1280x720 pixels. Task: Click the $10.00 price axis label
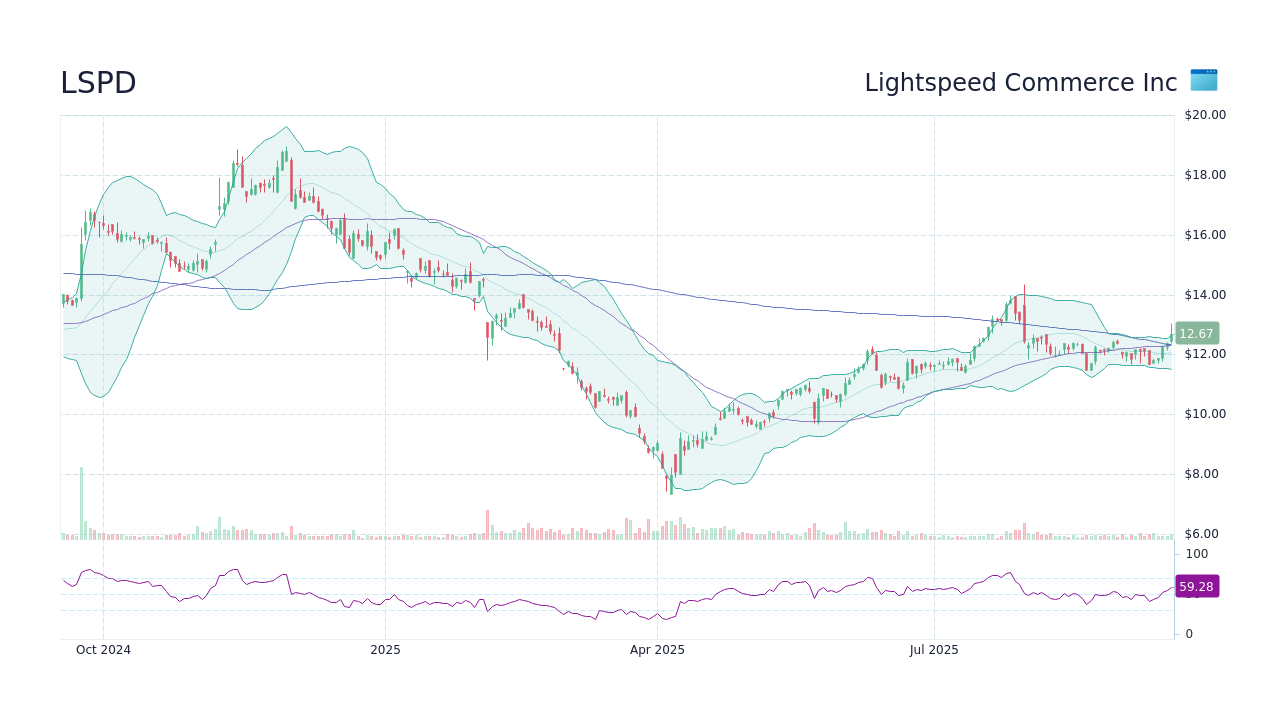1205,414
